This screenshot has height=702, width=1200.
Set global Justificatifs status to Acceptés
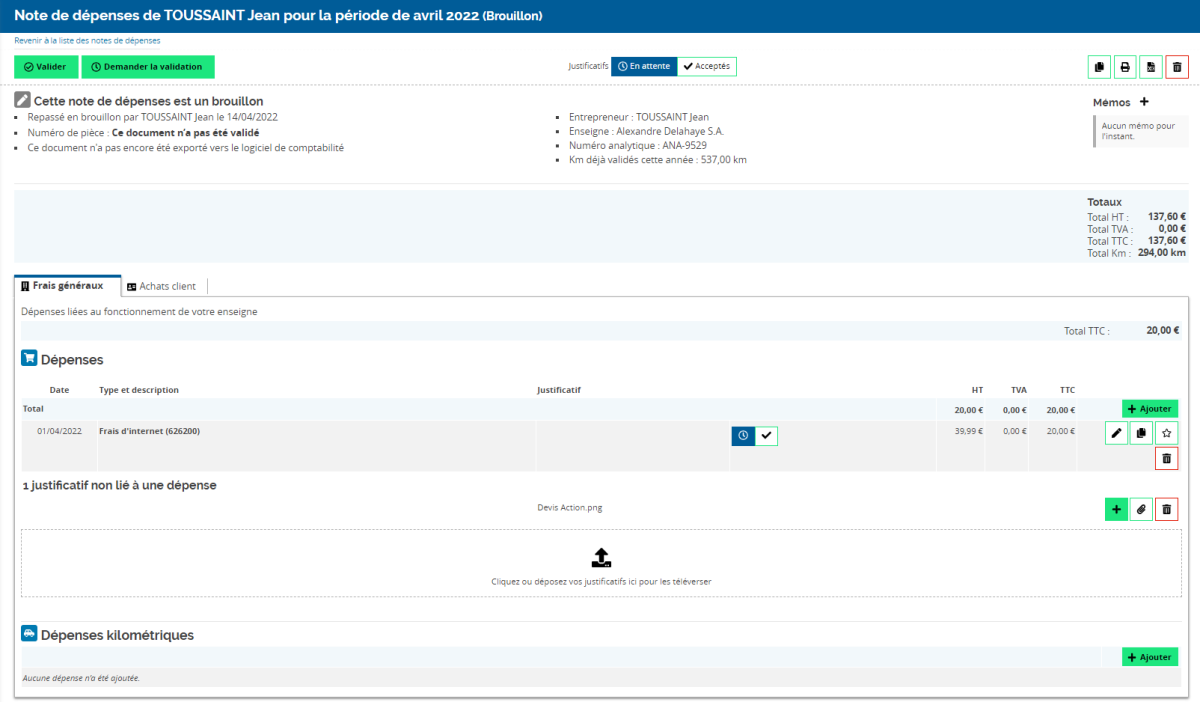[707, 67]
